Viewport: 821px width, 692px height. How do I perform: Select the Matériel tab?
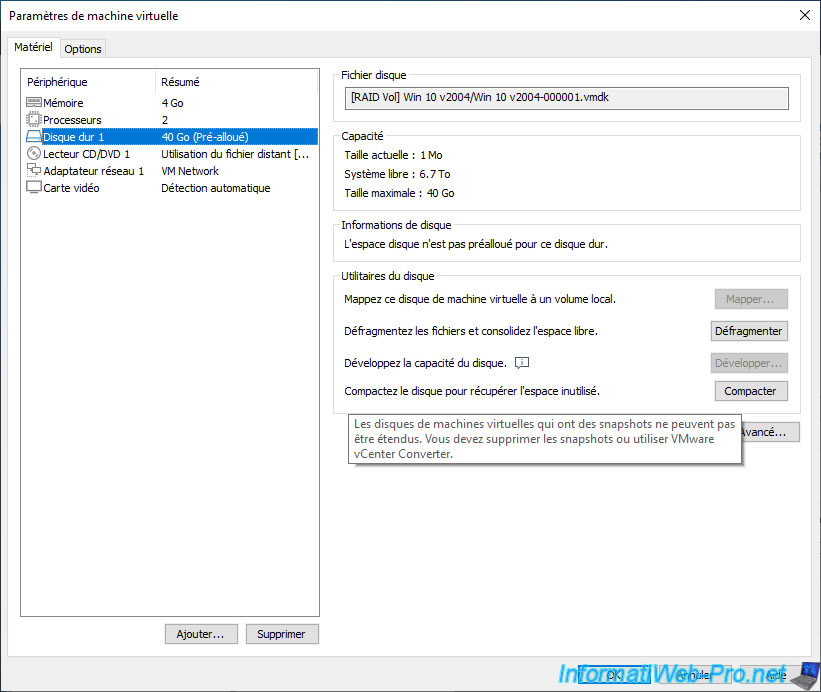pyautogui.click(x=34, y=48)
